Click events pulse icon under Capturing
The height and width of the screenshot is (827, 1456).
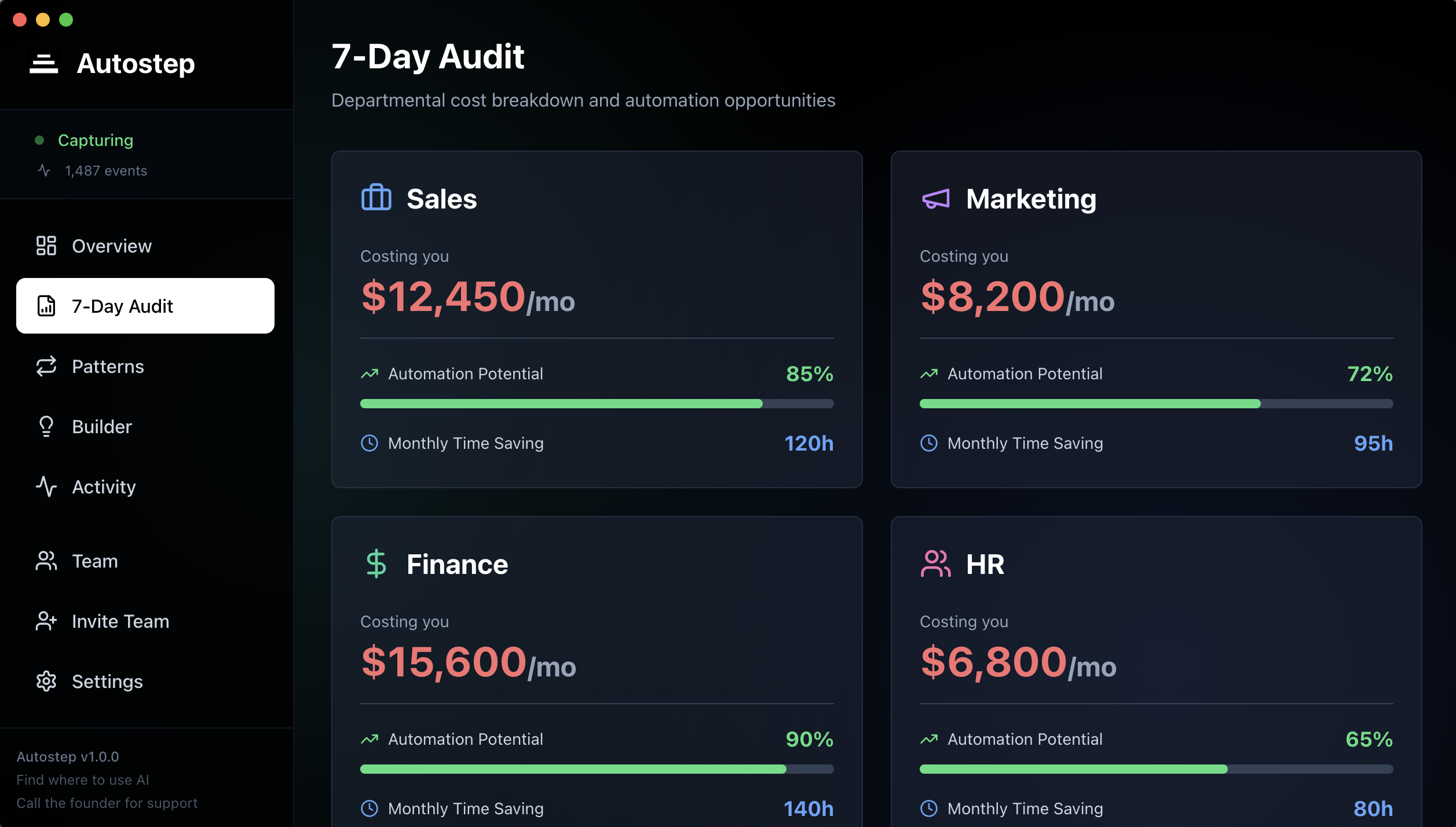(x=44, y=171)
